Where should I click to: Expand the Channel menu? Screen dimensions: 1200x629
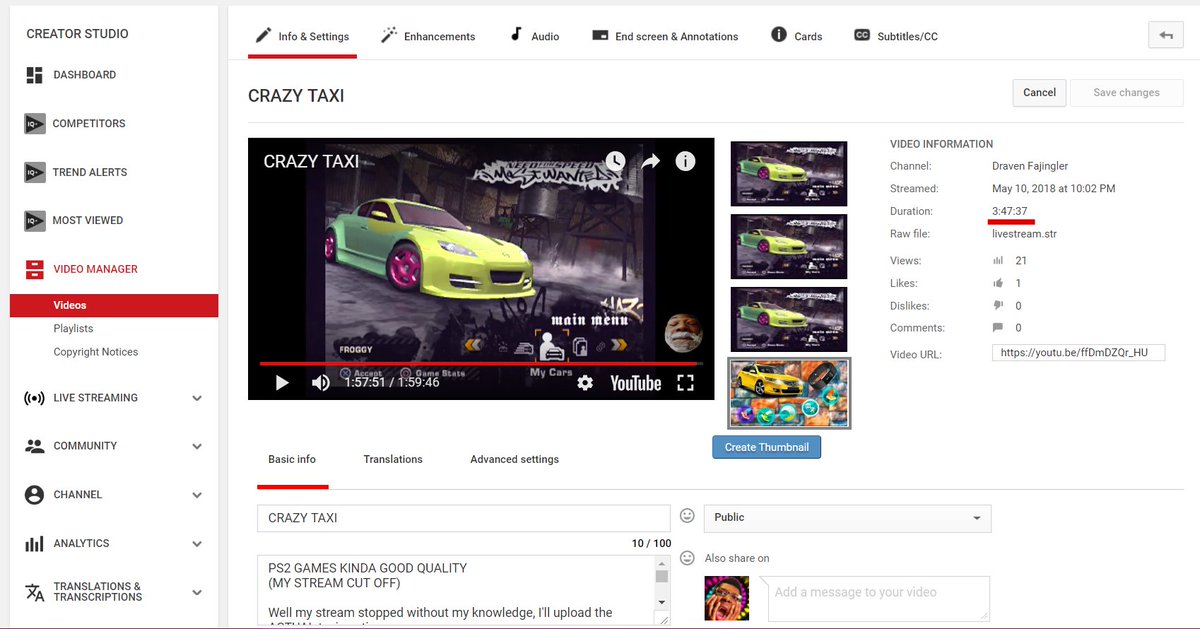click(197, 495)
